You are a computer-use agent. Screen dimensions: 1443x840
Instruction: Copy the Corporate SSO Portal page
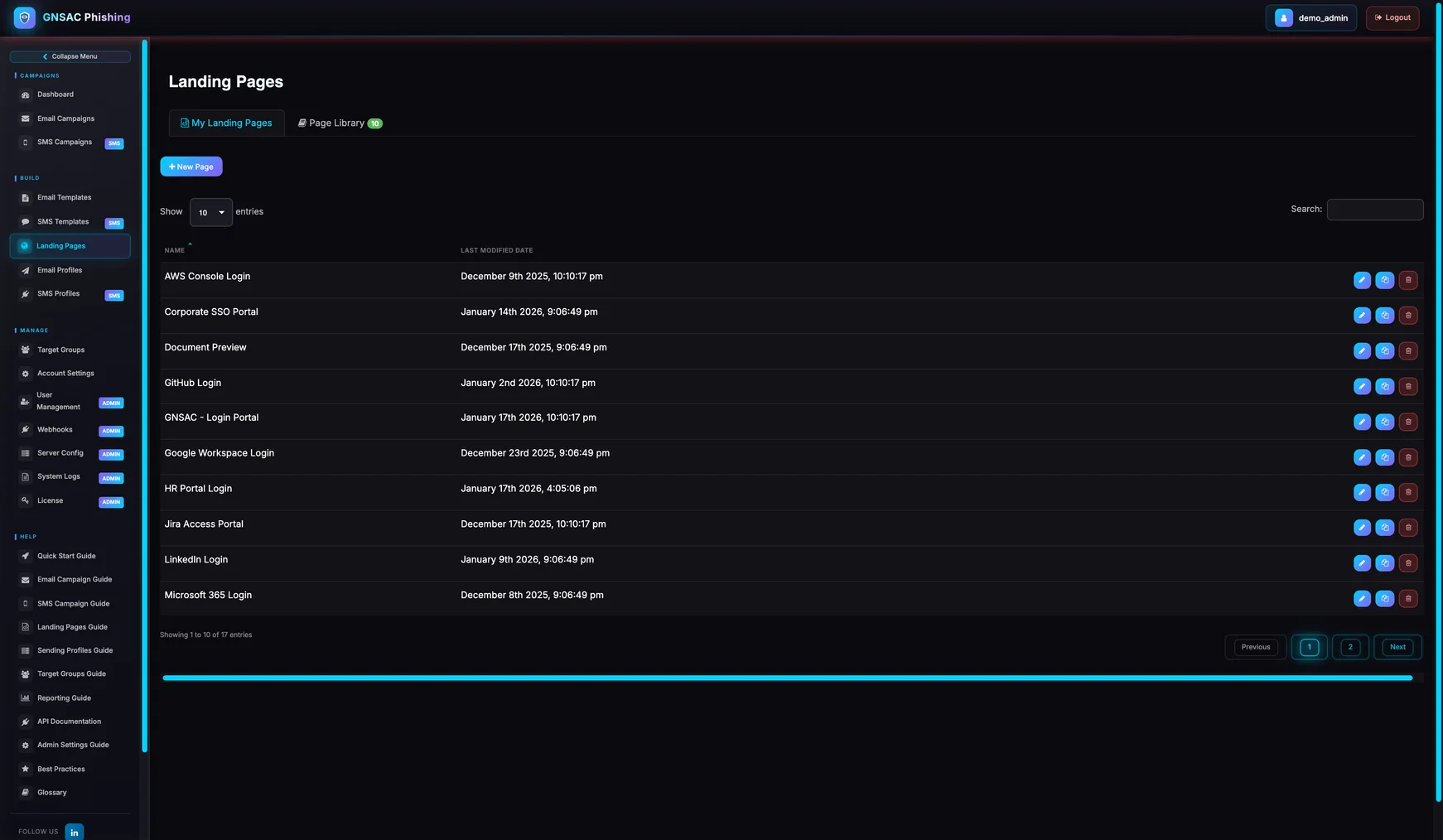point(1385,316)
